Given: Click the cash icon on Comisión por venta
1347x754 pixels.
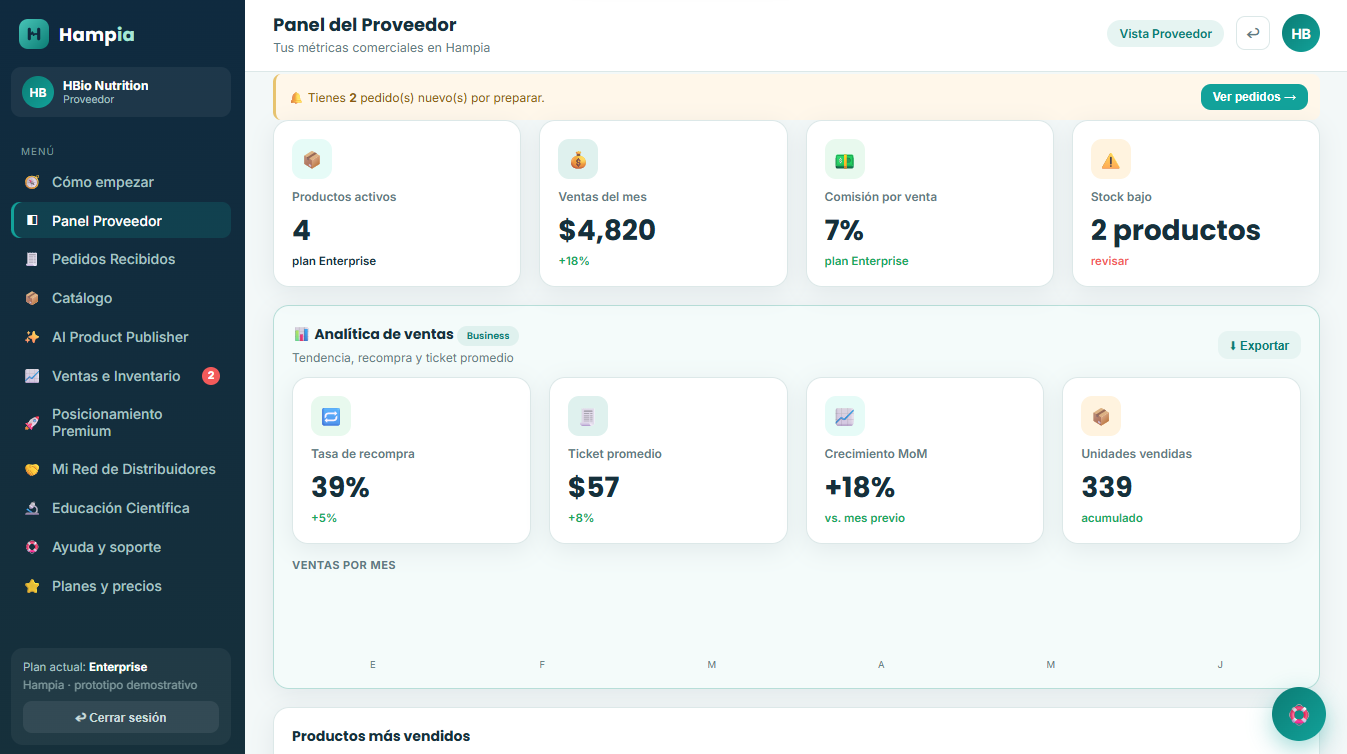Looking at the screenshot, I should point(844,159).
